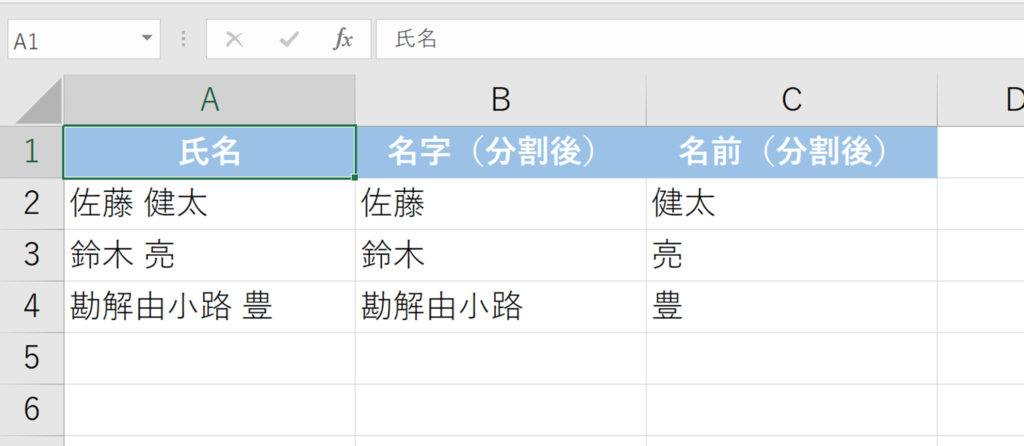Click the Enter checkmark formula bar icon
This screenshot has width=1024, height=446.
[290, 40]
